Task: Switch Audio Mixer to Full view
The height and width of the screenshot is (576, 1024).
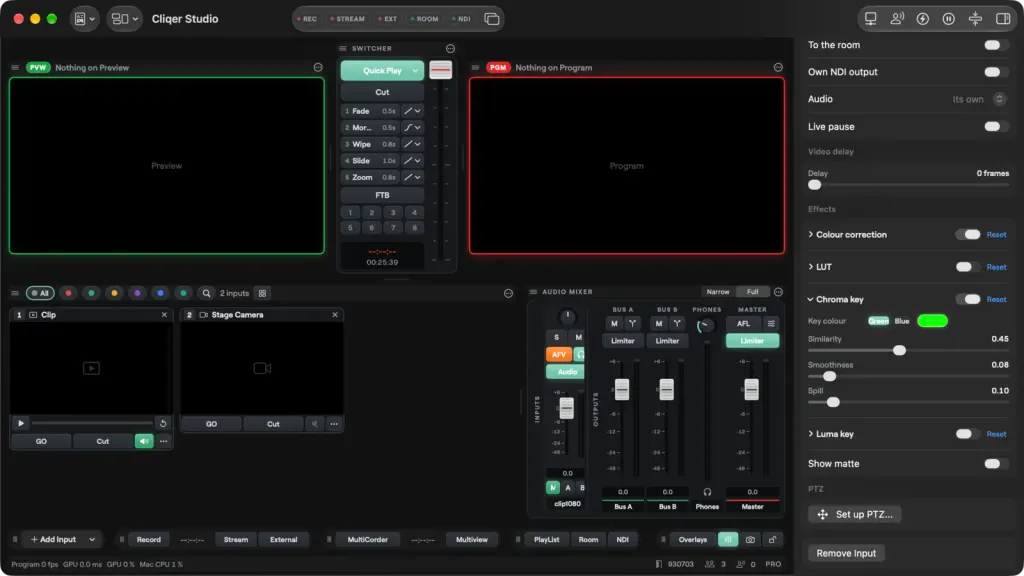Action: [x=752, y=292]
